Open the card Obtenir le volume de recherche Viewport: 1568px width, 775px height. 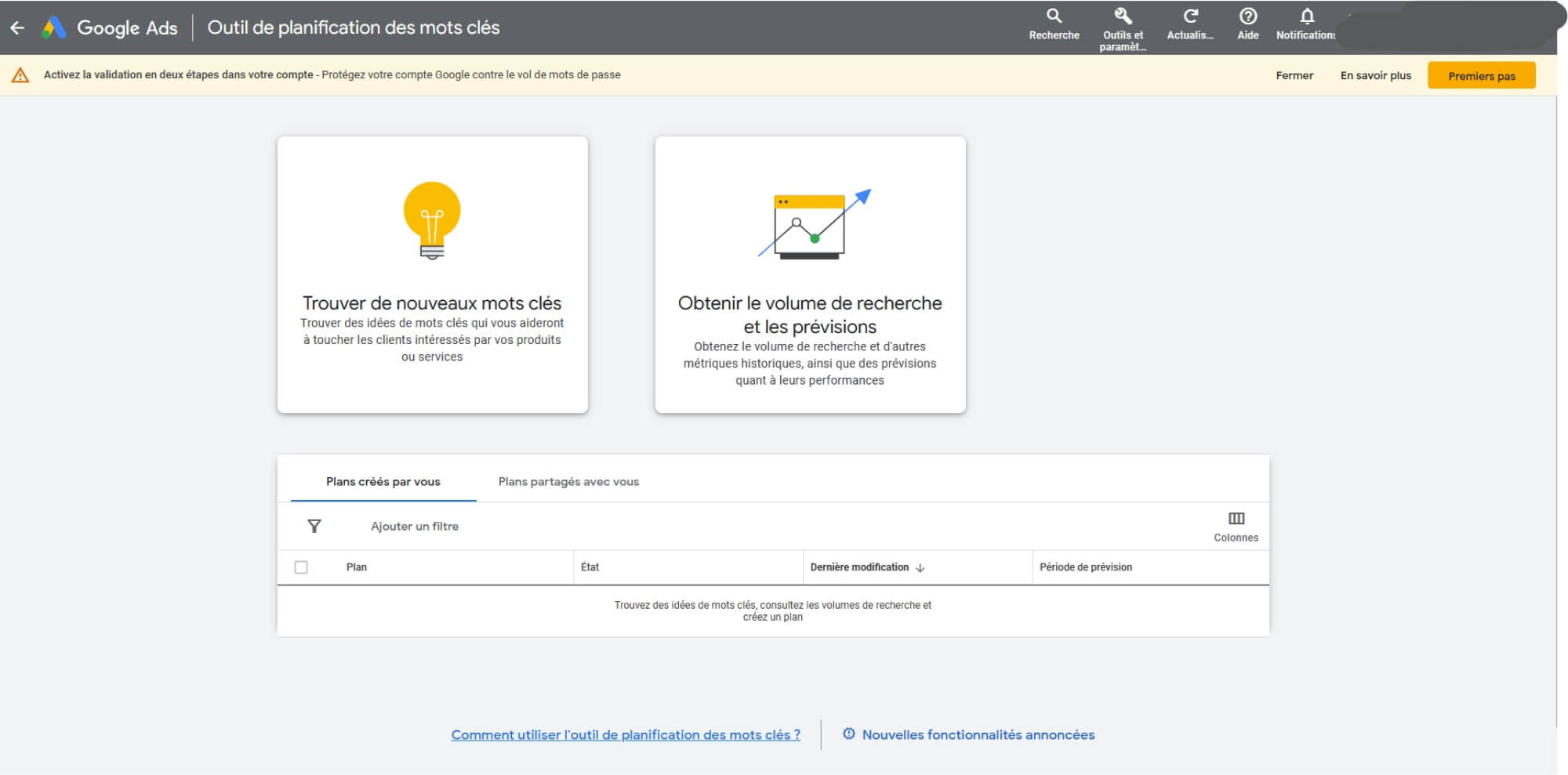click(810, 274)
